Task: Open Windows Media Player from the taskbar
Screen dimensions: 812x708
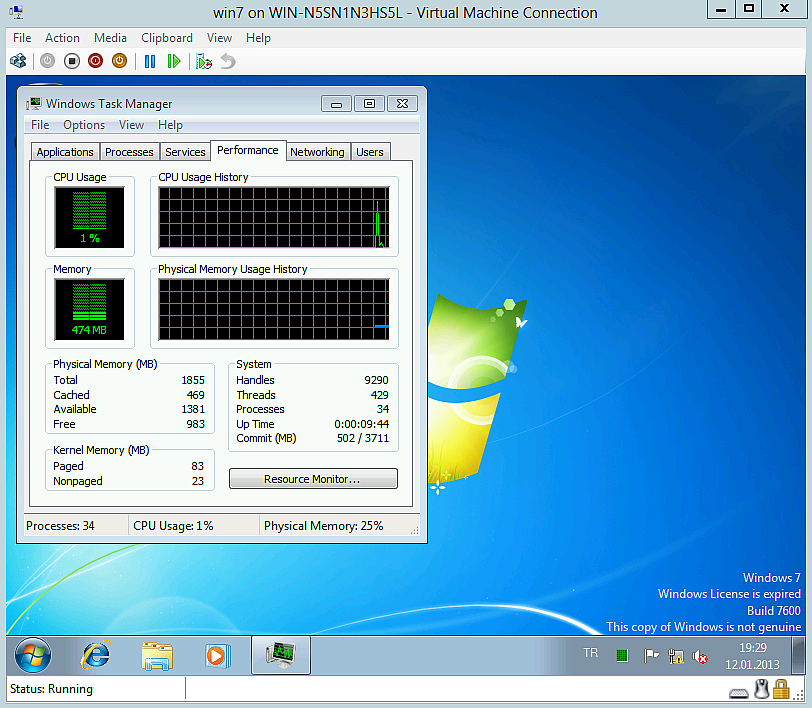Action: (217, 655)
